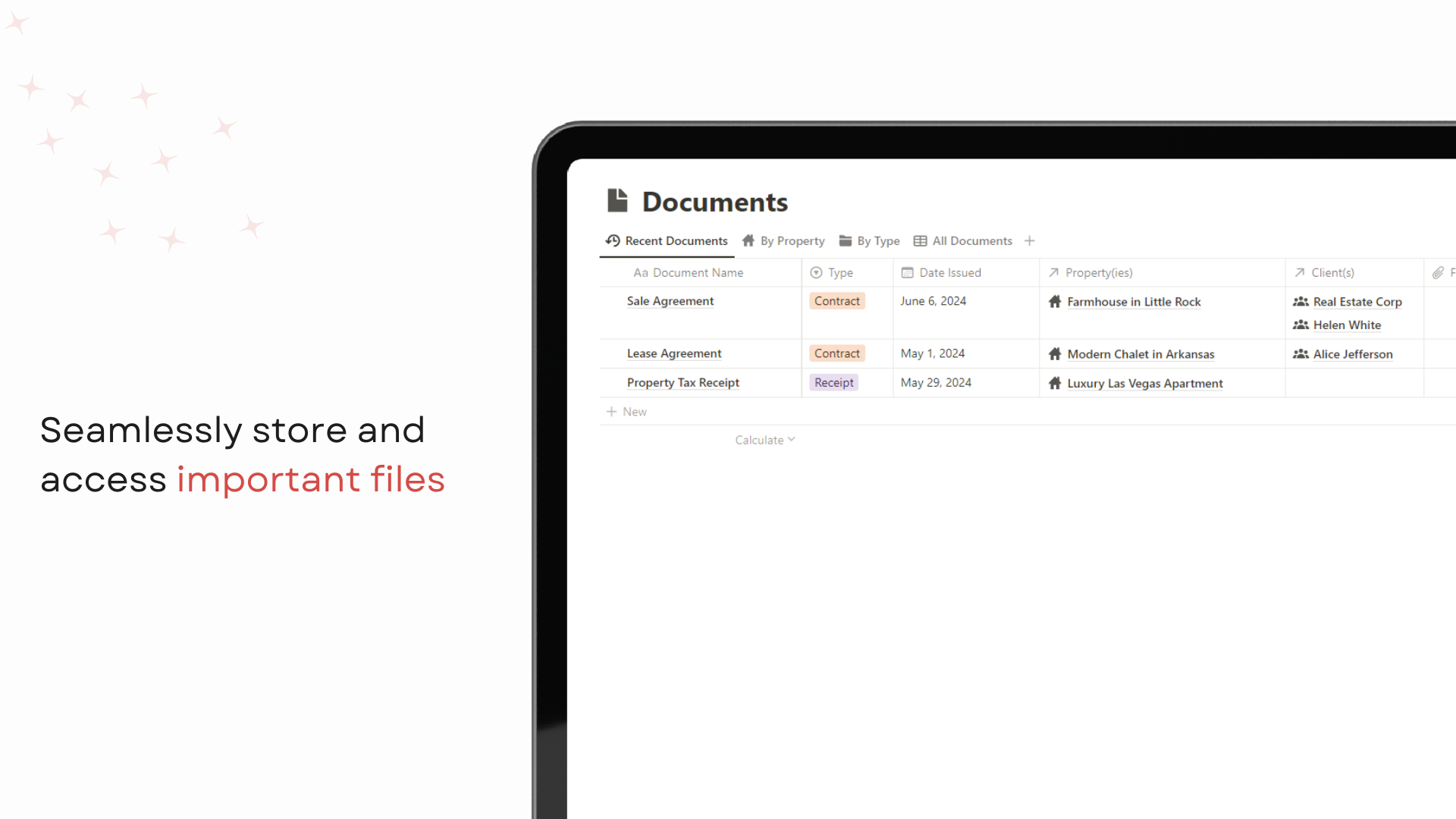
Task: Click people icon beside Alice Jefferson
Action: pyautogui.click(x=1301, y=354)
